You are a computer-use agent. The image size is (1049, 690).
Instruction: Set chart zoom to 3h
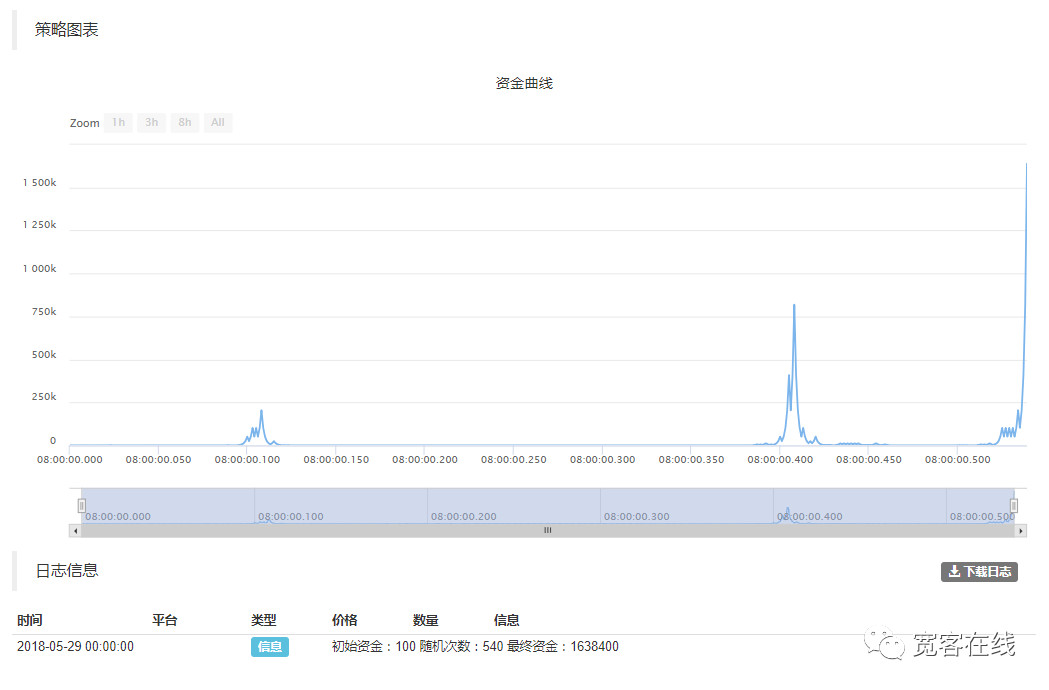tap(151, 123)
